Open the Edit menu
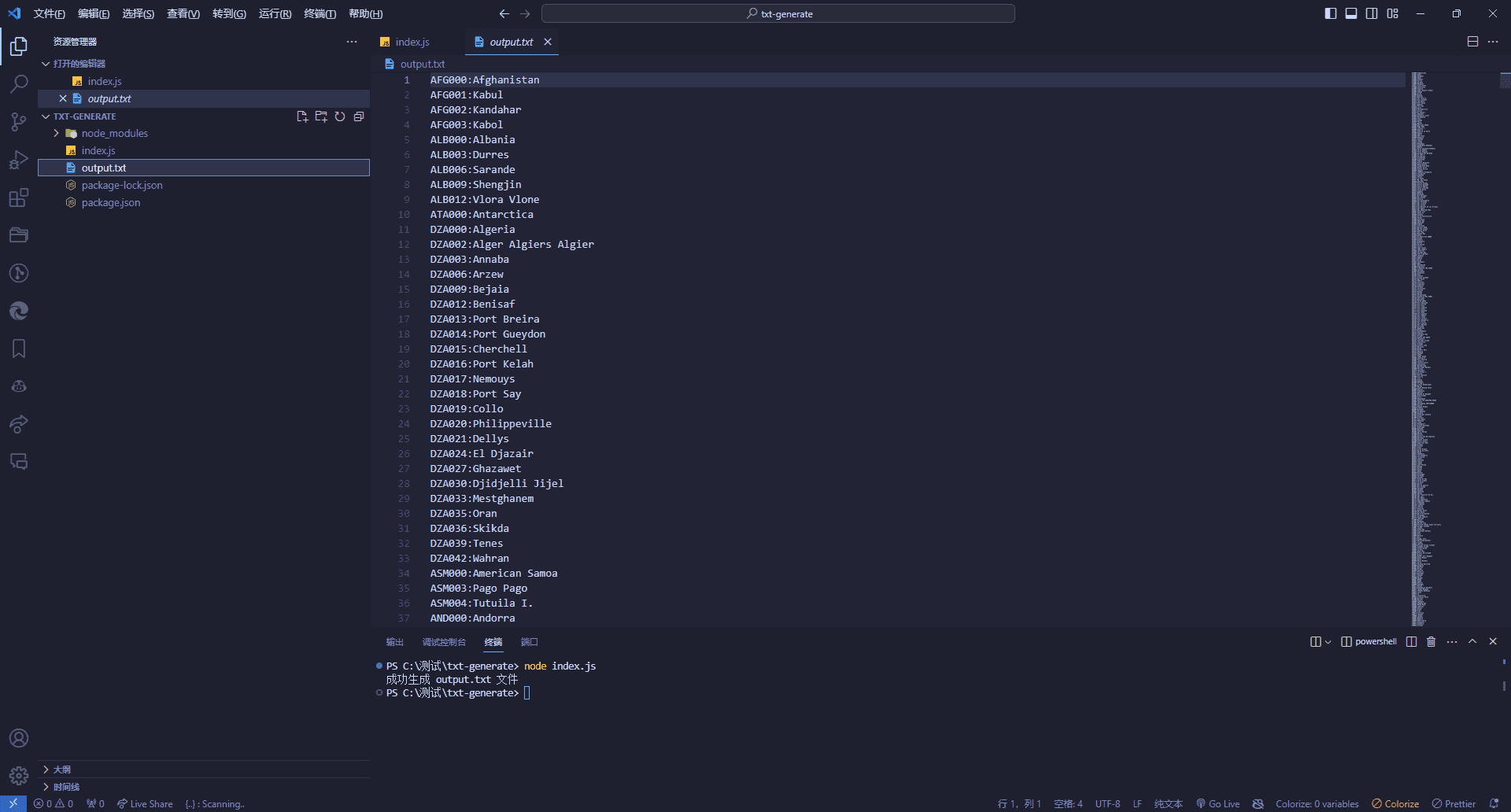 pyautogui.click(x=94, y=13)
